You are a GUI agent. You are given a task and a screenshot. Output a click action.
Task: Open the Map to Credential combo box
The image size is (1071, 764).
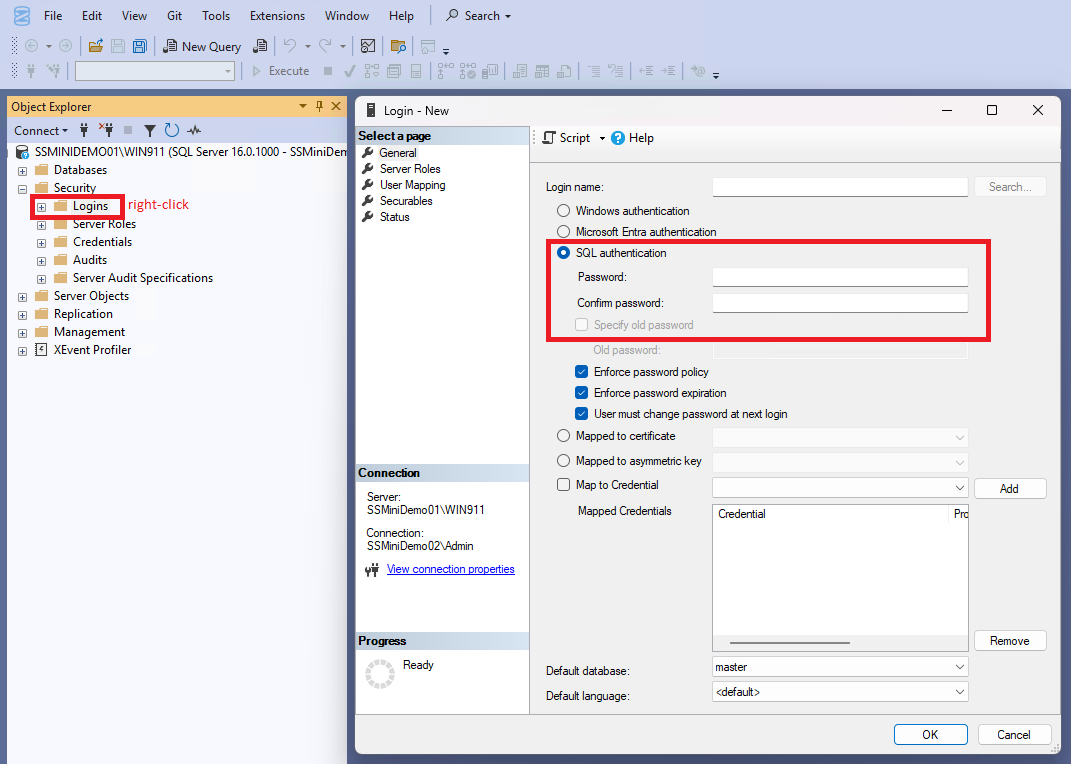(x=840, y=487)
